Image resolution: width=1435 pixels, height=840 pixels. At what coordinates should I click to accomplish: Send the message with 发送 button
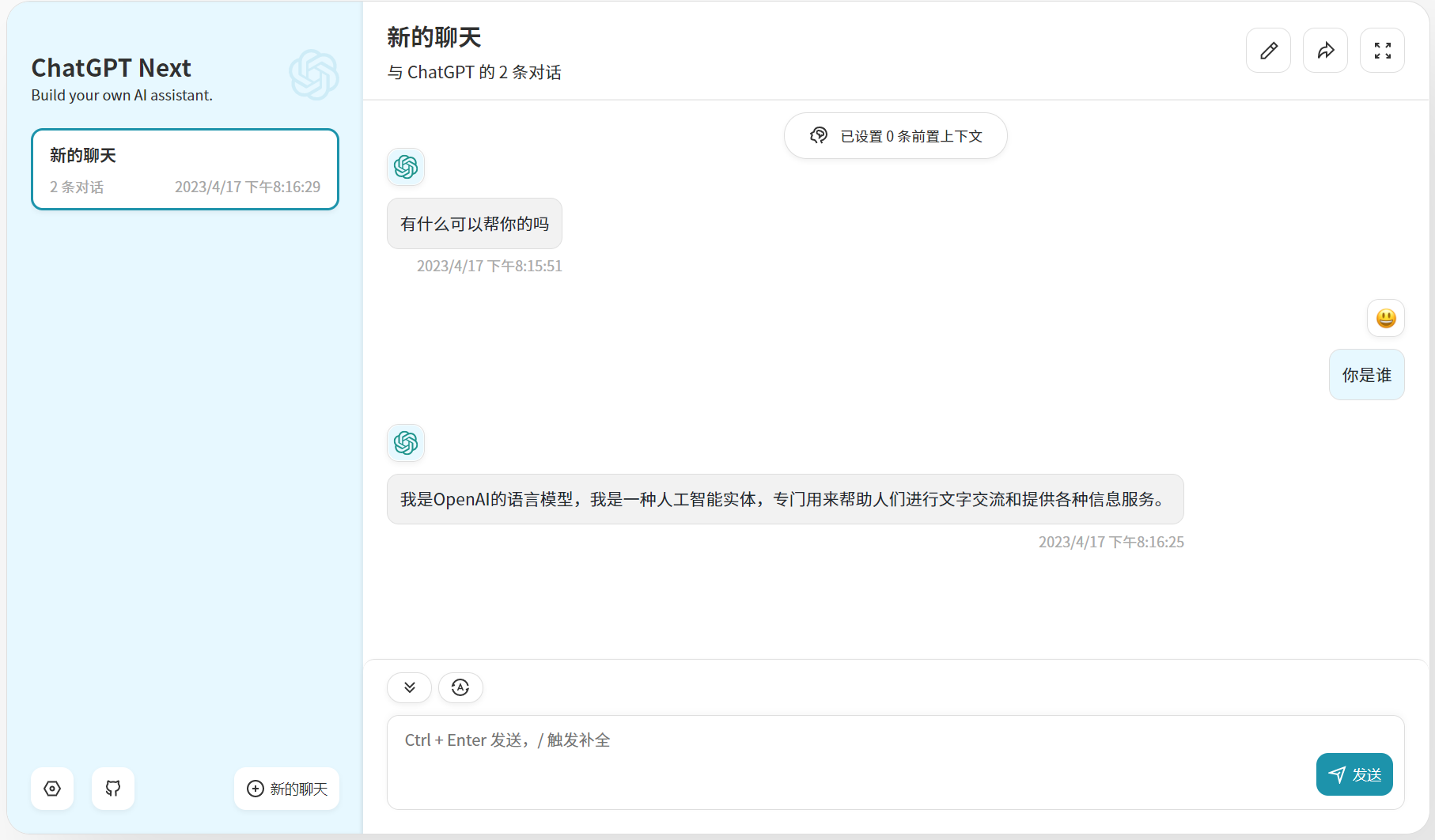[1354, 774]
